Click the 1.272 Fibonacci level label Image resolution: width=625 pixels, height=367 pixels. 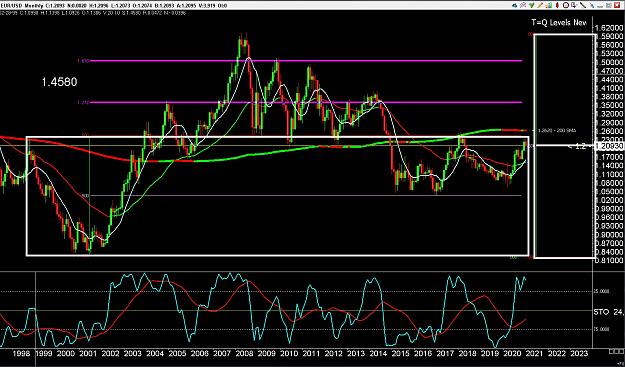point(83,102)
